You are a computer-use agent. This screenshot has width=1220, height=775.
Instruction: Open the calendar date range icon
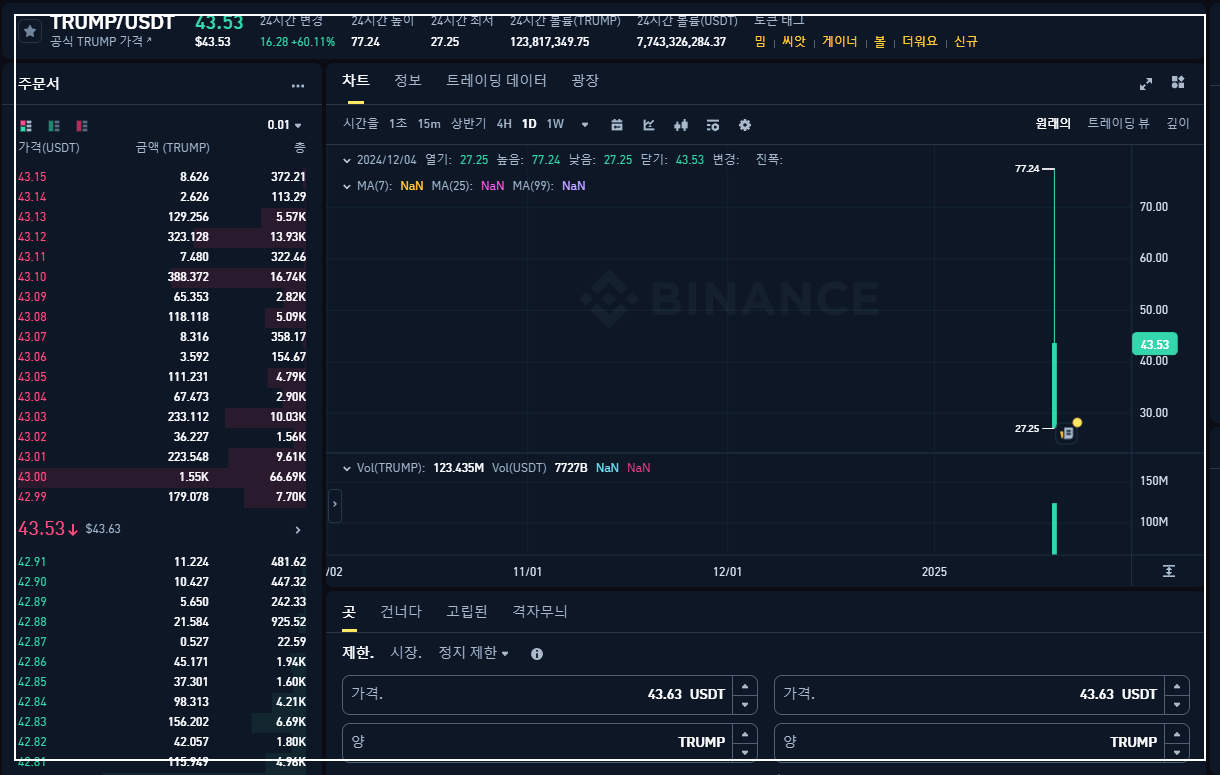617,125
